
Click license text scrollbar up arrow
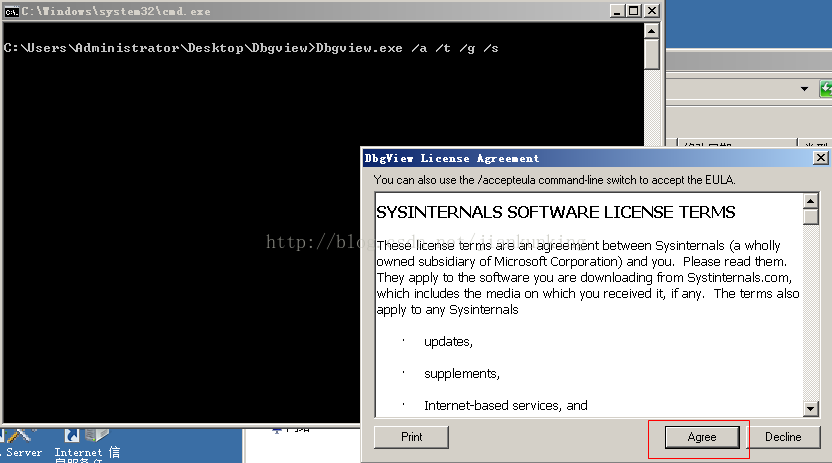pyautogui.click(x=810, y=201)
